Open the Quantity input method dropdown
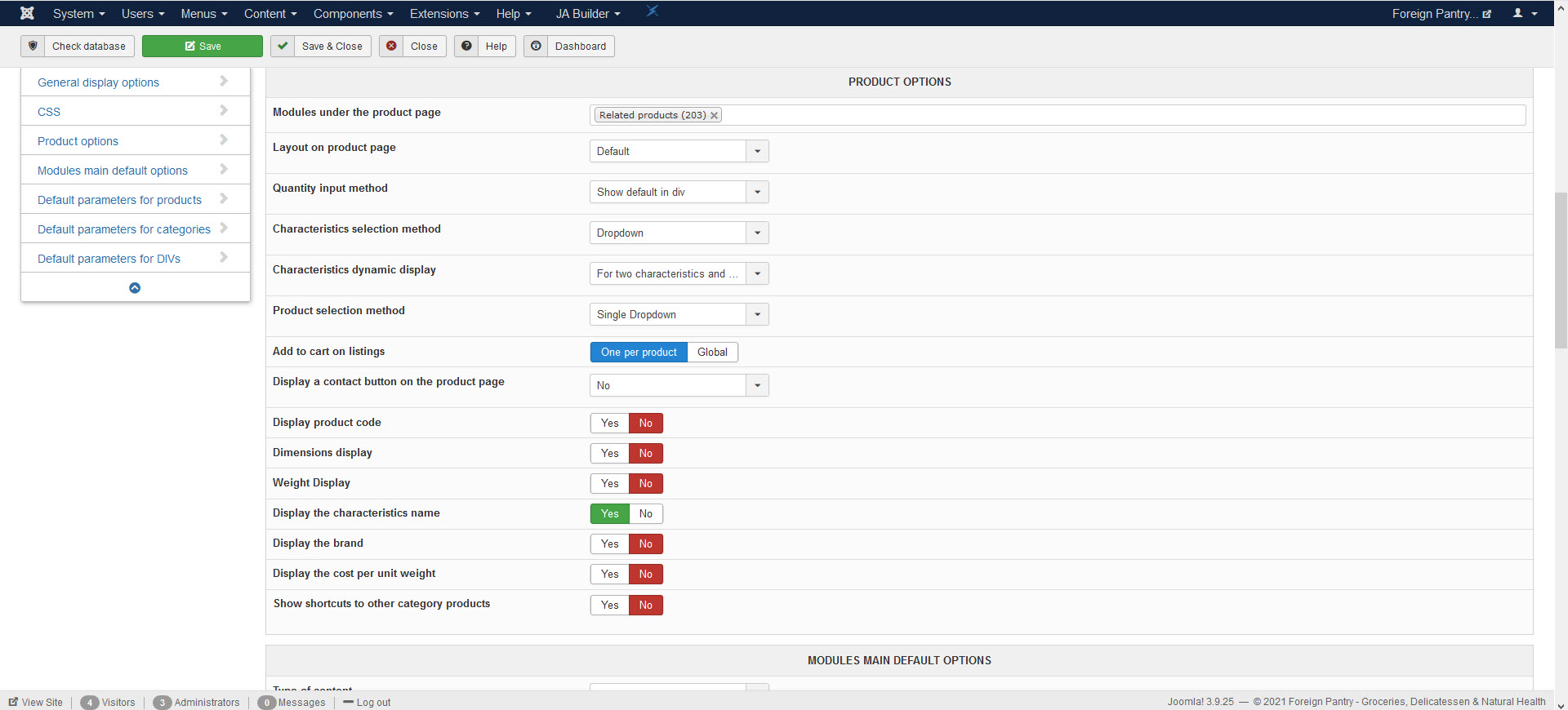 [x=679, y=192]
